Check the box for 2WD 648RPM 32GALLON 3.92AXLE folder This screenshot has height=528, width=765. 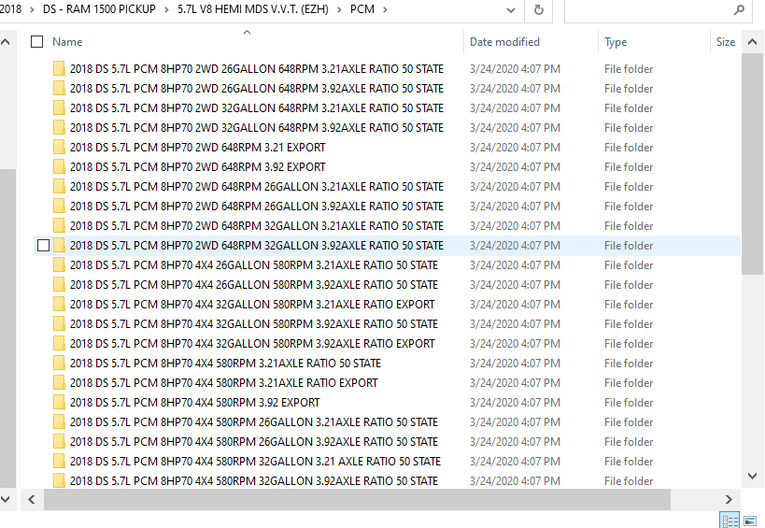point(43,245)
